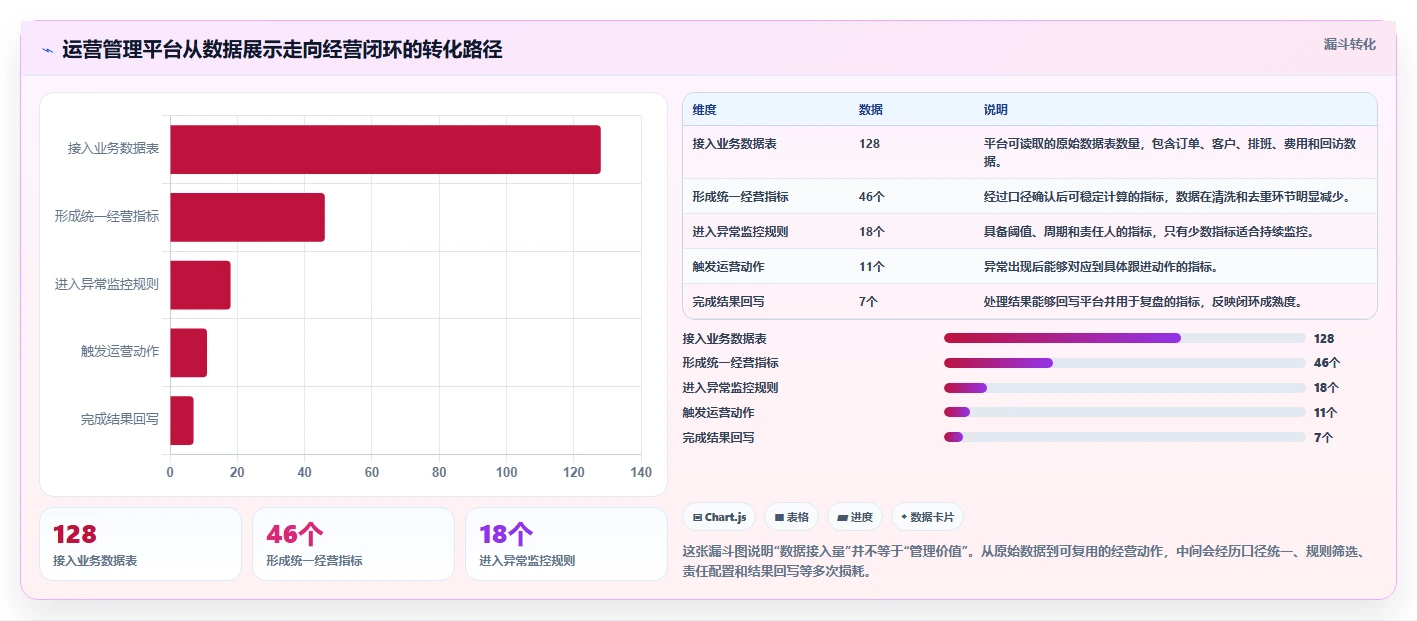Click the table value 7个
Screen dimensions: 1417x621
coord(868,301)
